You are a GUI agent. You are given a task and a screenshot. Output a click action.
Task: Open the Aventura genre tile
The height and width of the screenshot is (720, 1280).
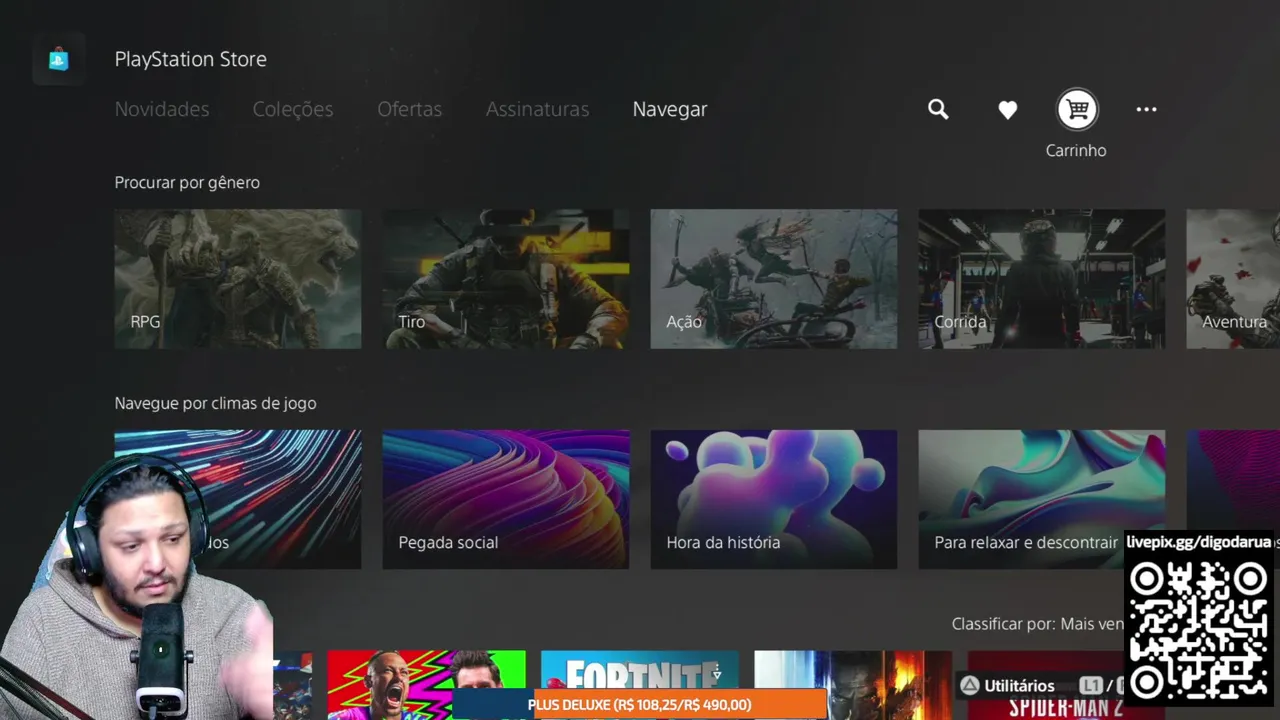[1233, 279]
